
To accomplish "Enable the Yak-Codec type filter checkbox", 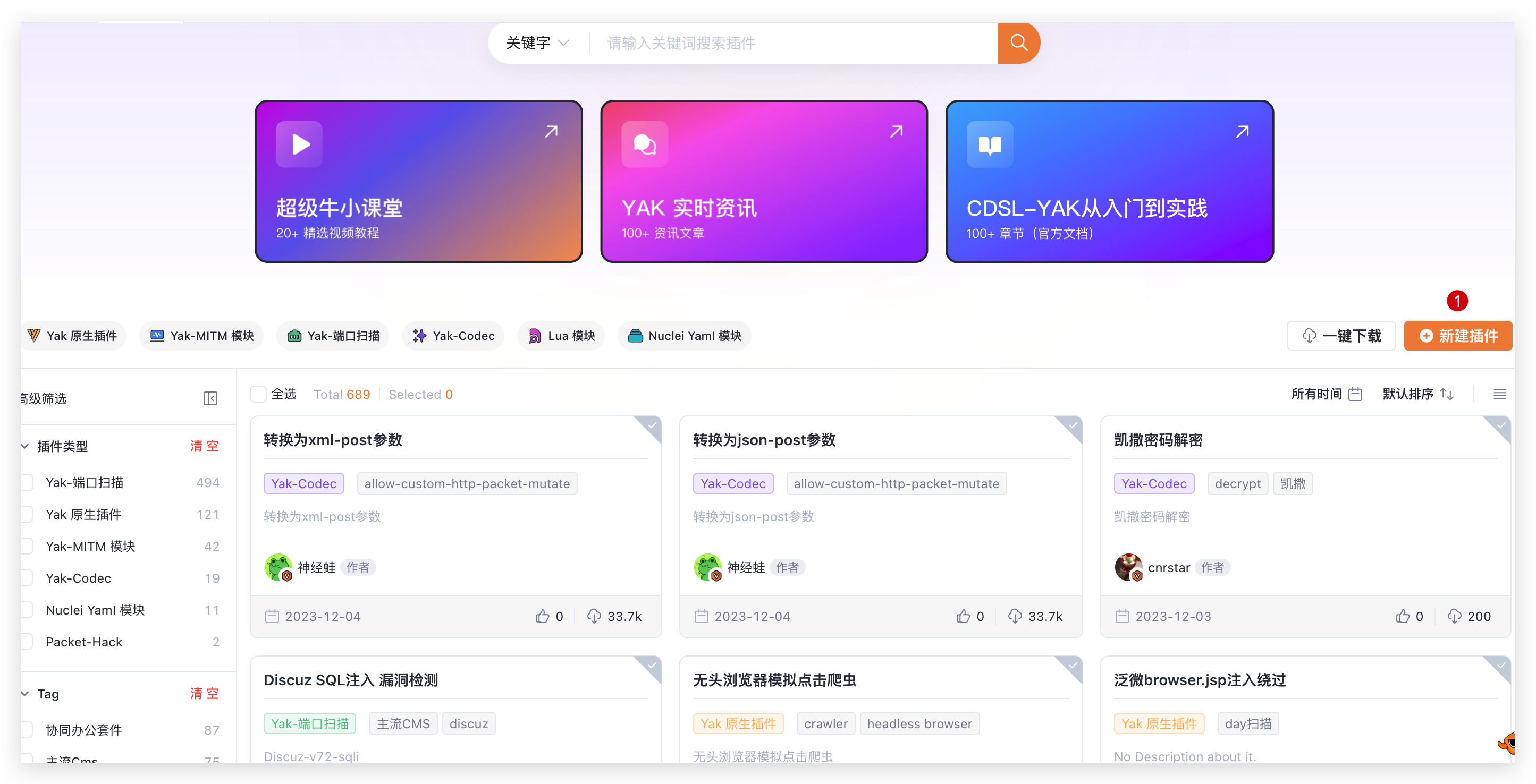I will [26, 578].
